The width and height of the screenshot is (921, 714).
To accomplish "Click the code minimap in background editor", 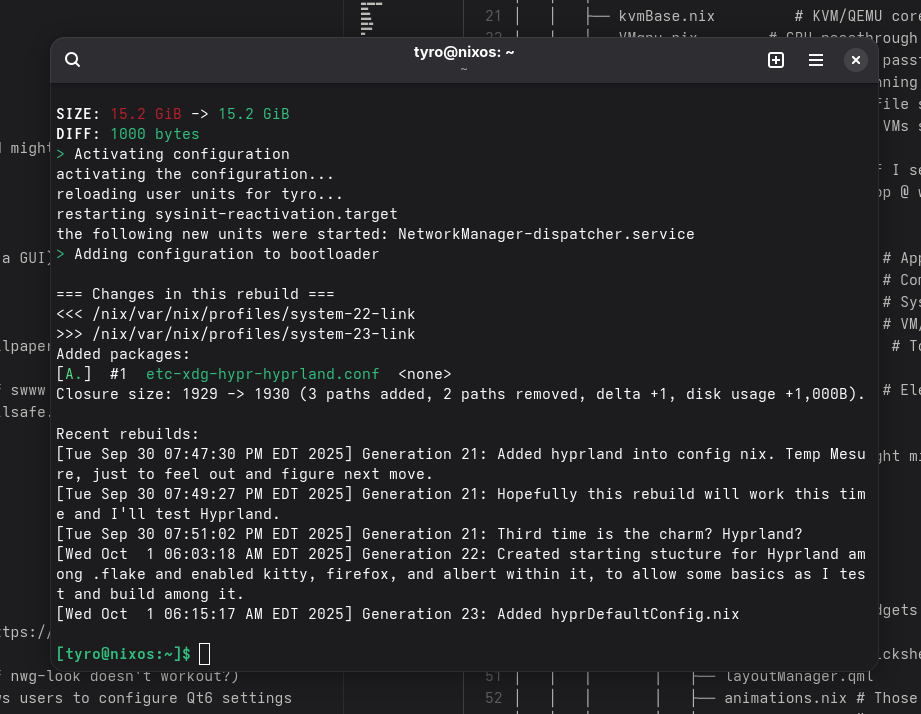I will (372, 17).
